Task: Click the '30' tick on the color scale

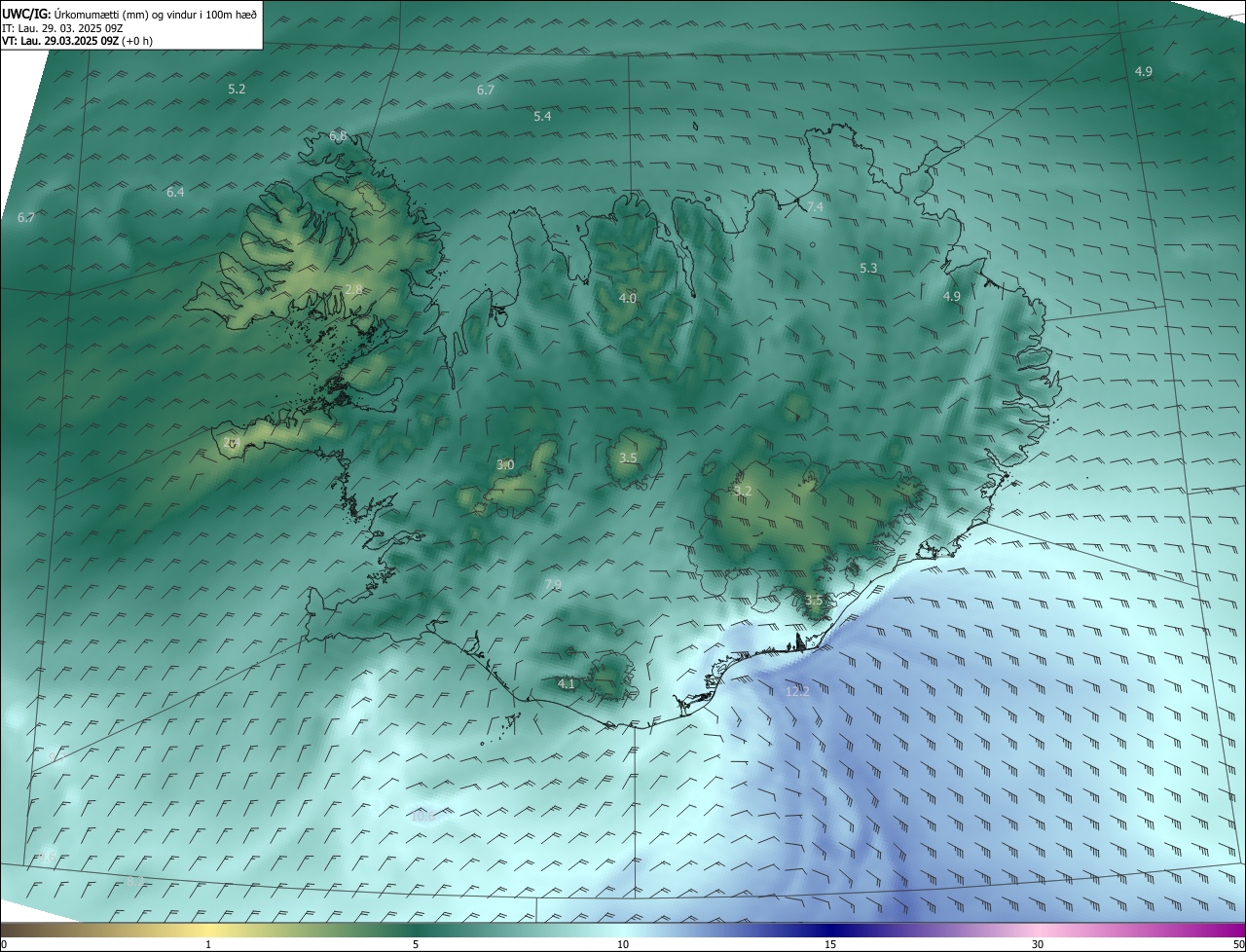Action: (x=1038, y=944)
